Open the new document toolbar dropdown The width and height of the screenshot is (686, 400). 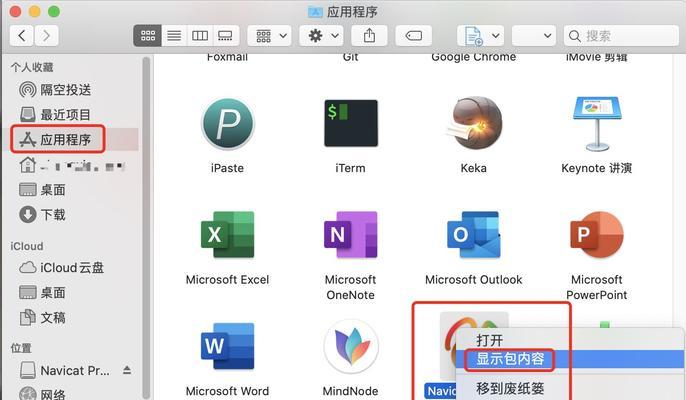coord(480,35)
